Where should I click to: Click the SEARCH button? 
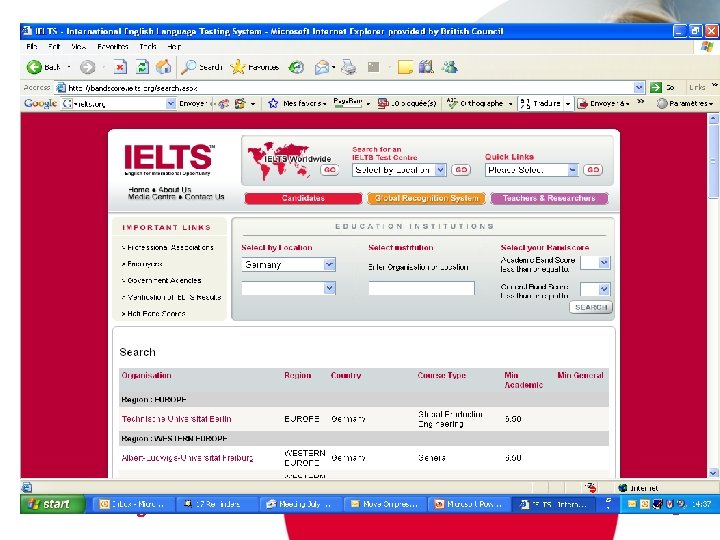click(x=591, y=307)
